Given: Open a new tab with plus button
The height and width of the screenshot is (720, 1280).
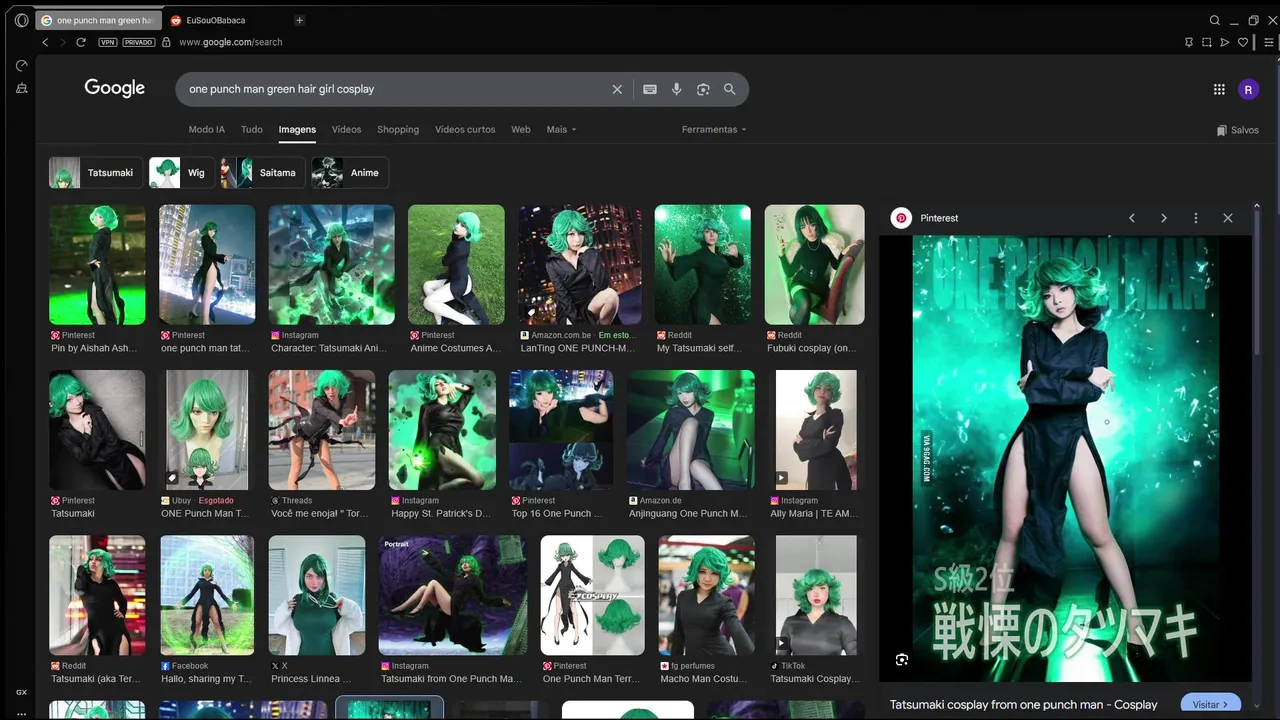Looking at the screenshot, I should 299,20.
